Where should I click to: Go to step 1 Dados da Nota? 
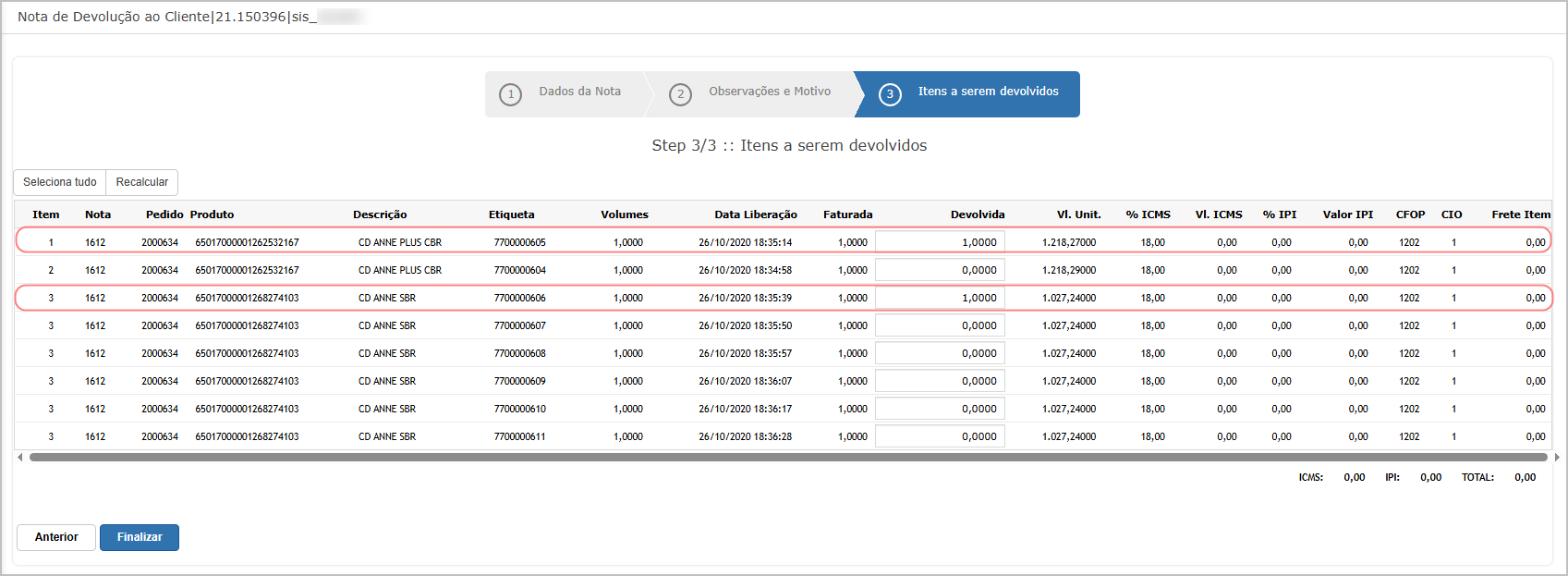(x=564, y=93)
